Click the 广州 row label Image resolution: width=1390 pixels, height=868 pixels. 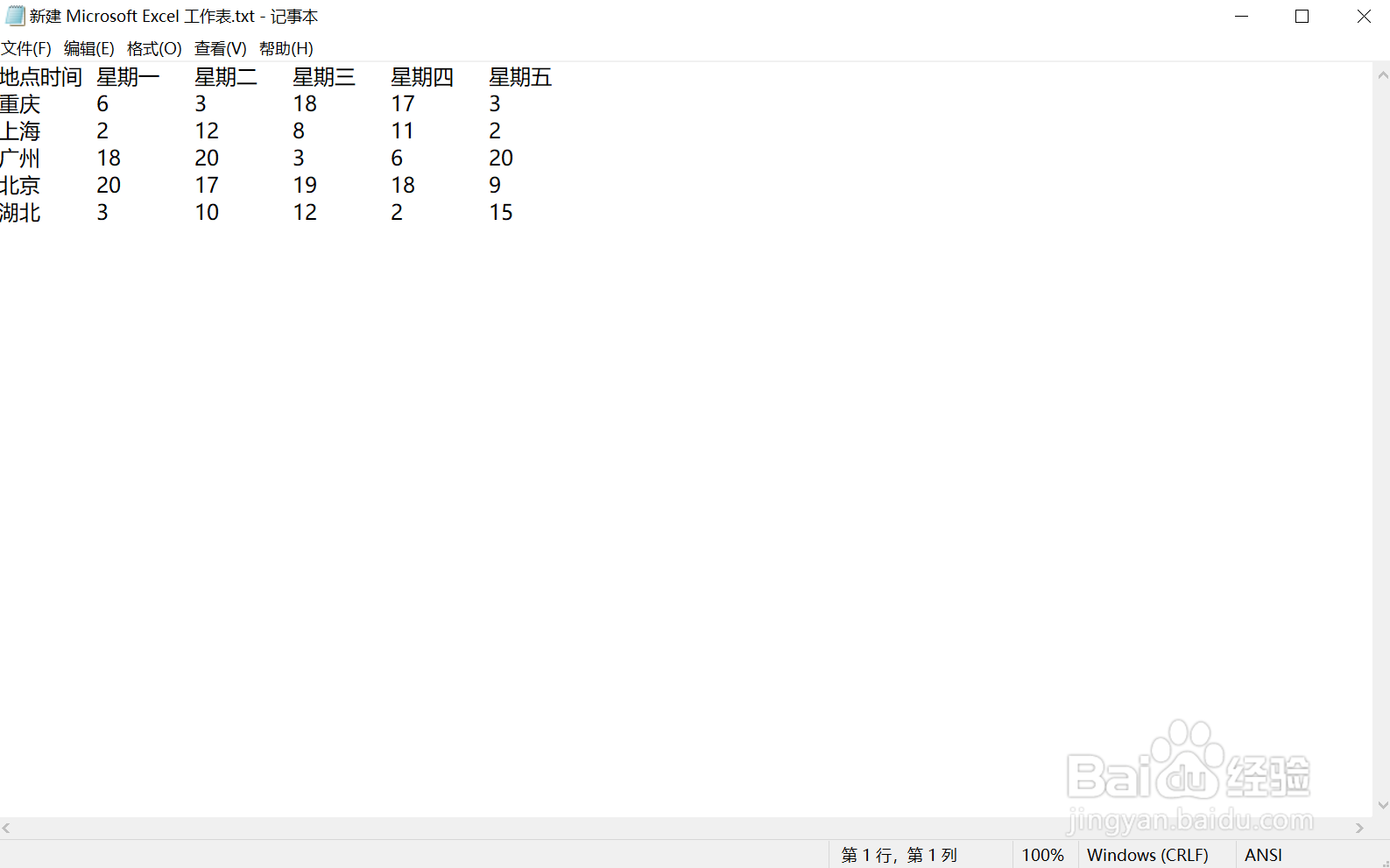[20, 159]
